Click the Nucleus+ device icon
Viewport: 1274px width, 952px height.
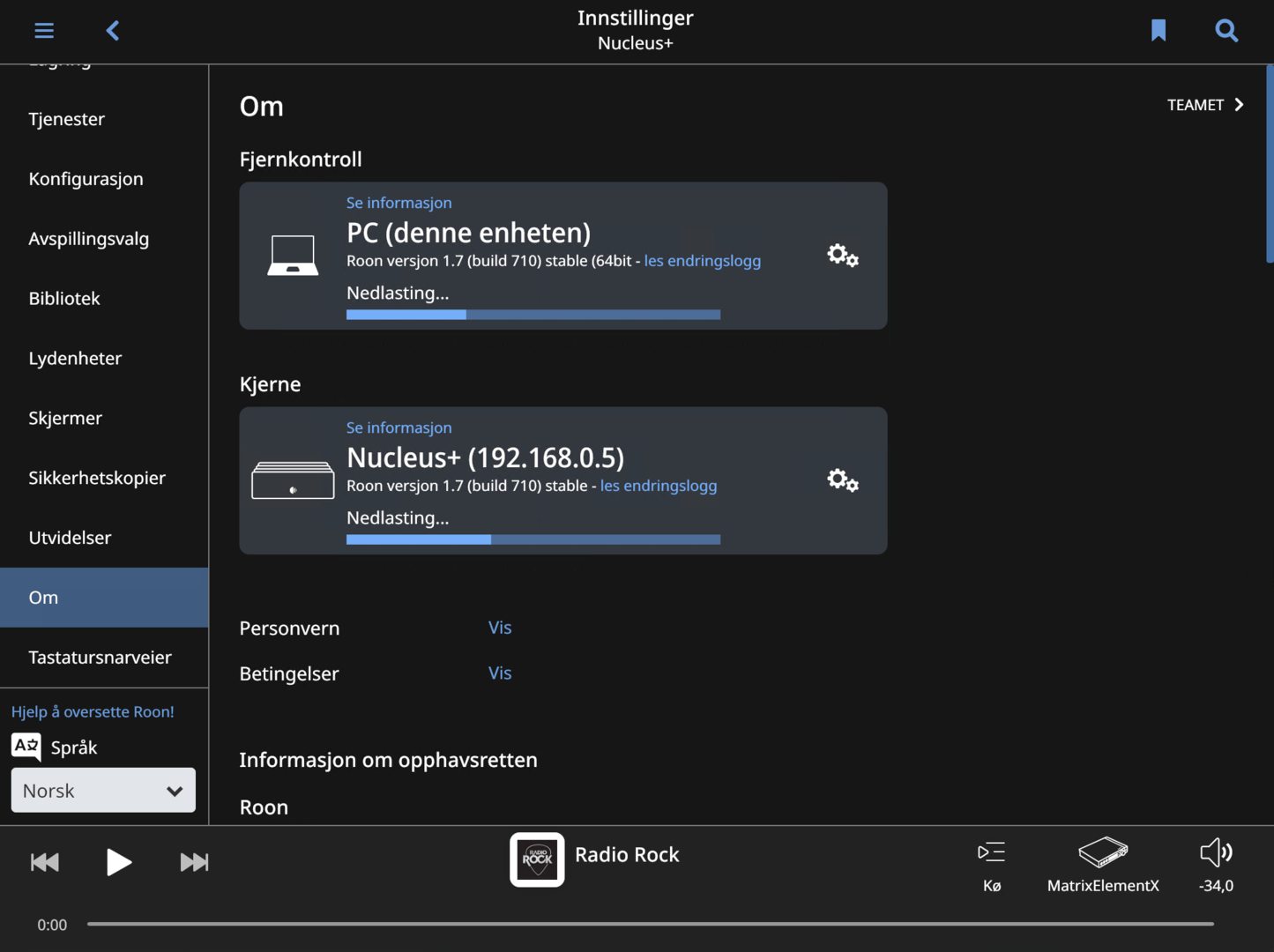click(x=293, y=480)
